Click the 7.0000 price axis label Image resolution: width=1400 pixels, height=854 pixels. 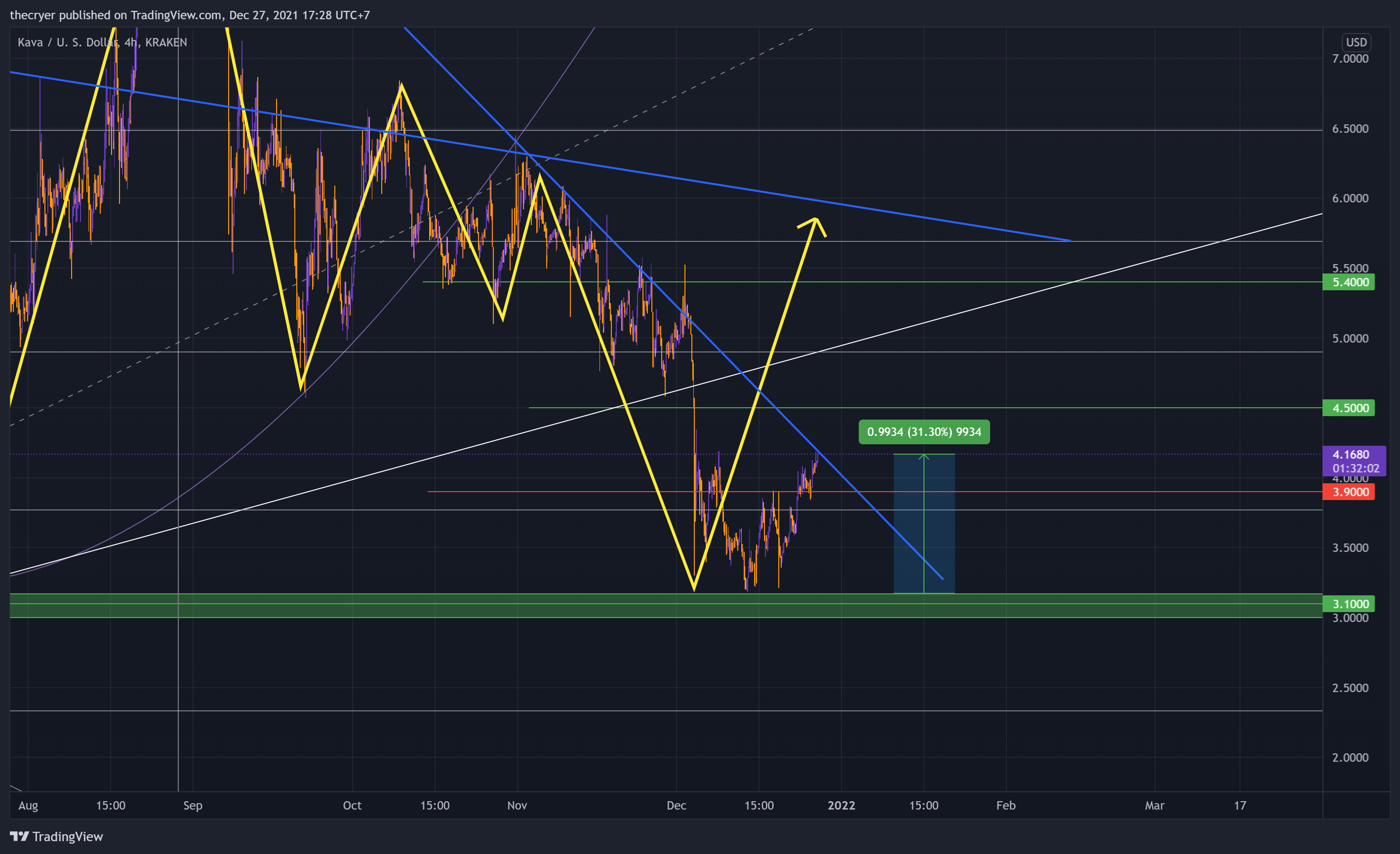(1350, 58)
